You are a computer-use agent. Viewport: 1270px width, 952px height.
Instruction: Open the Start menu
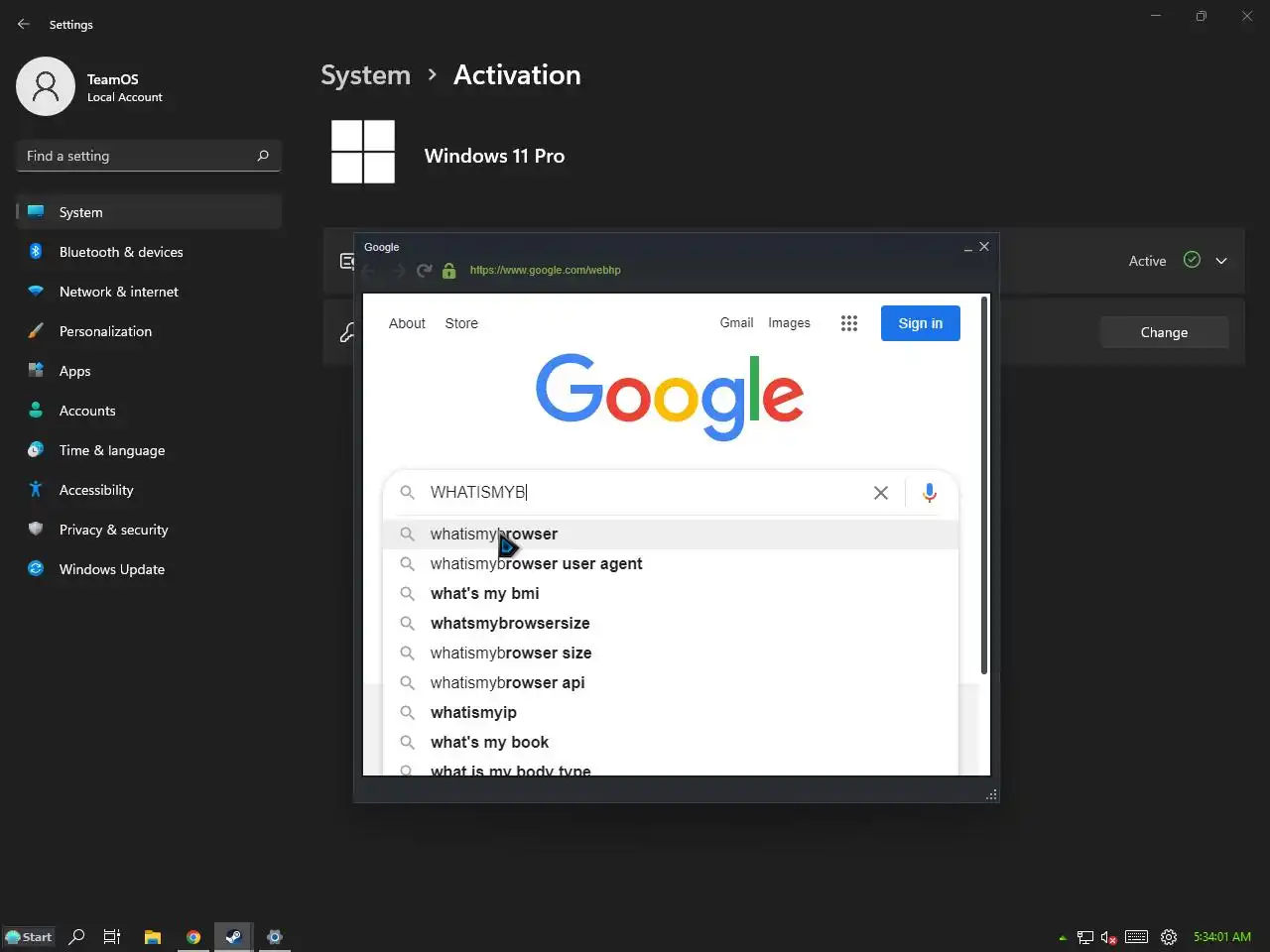point(29,937)
